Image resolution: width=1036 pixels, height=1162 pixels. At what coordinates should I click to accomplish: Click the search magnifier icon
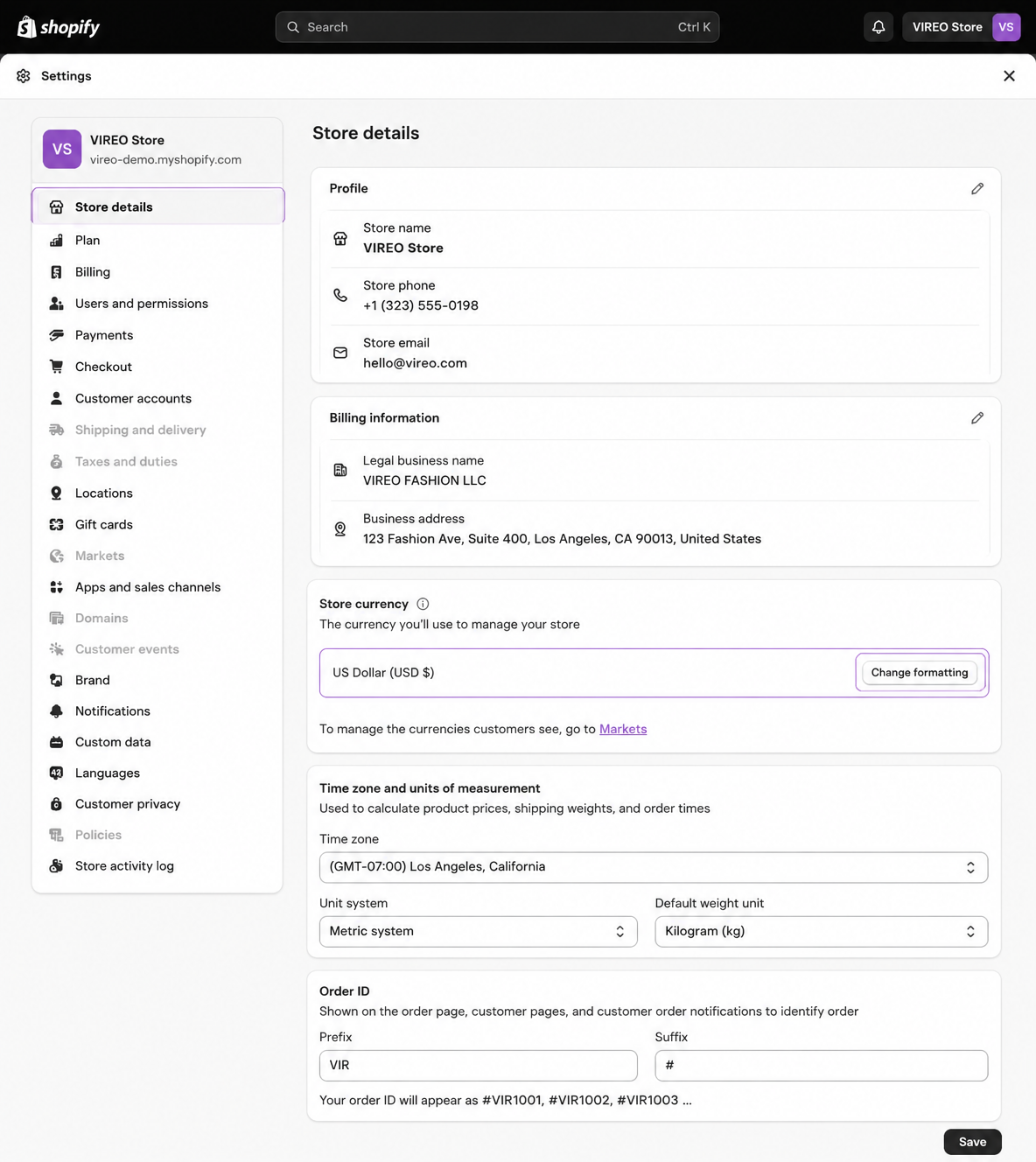[293, 27]
